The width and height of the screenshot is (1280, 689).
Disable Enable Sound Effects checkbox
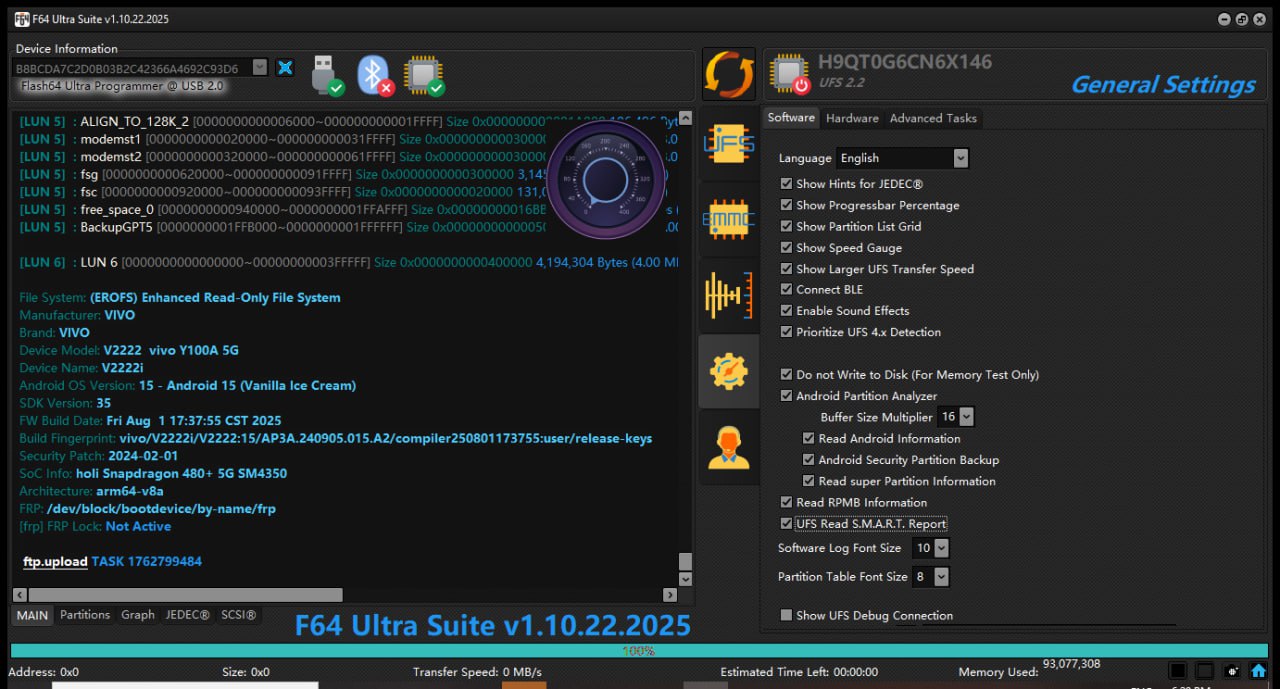coord(786,311)
